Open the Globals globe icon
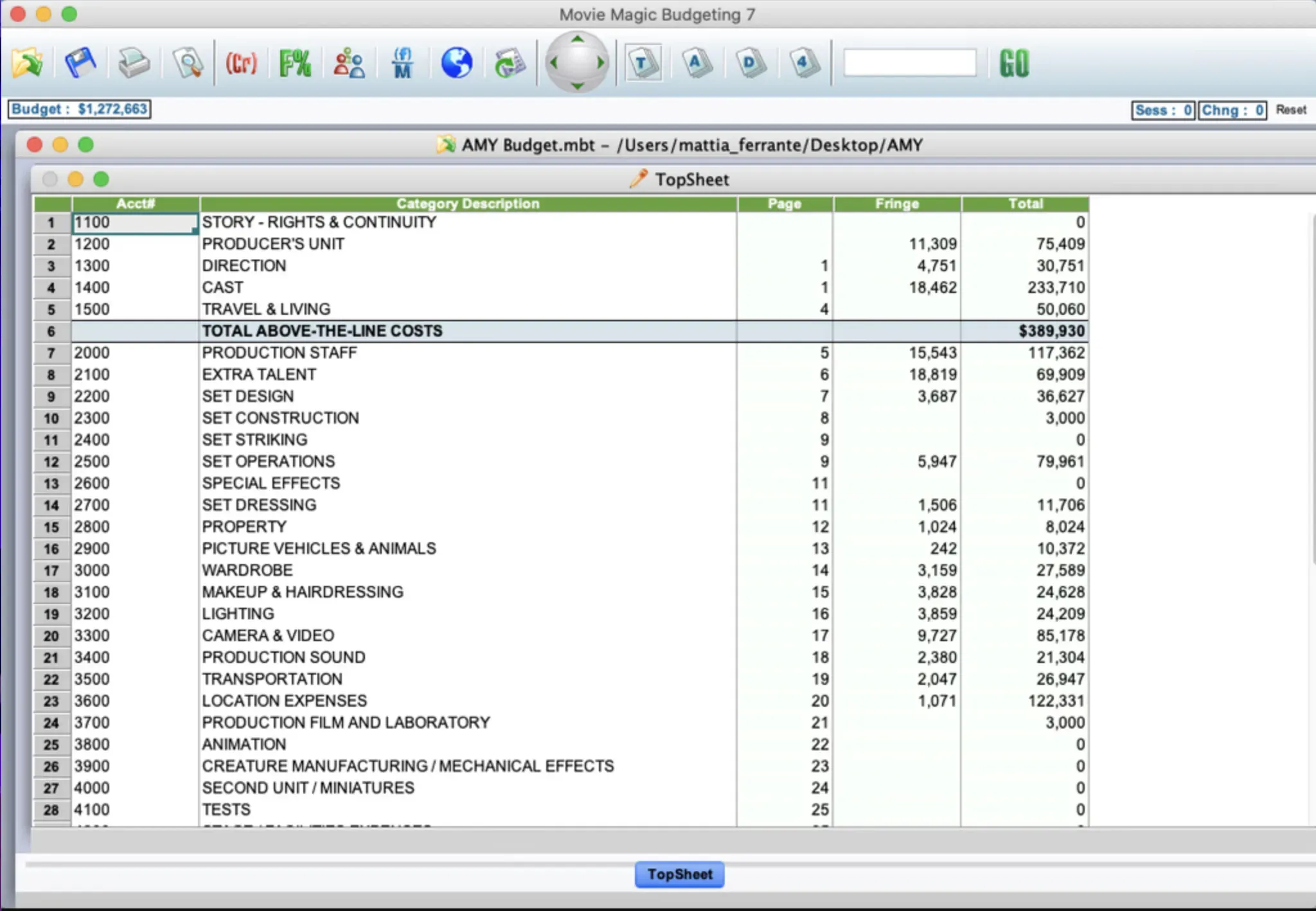Image resolution: width=1316 pixels, height=911 pixels. 456,63
